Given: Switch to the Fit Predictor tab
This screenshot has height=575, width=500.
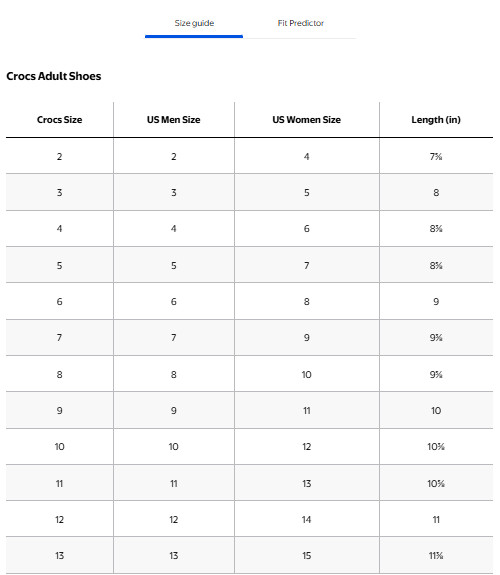Looking at the screenshot, I should [x=300, y=23].
